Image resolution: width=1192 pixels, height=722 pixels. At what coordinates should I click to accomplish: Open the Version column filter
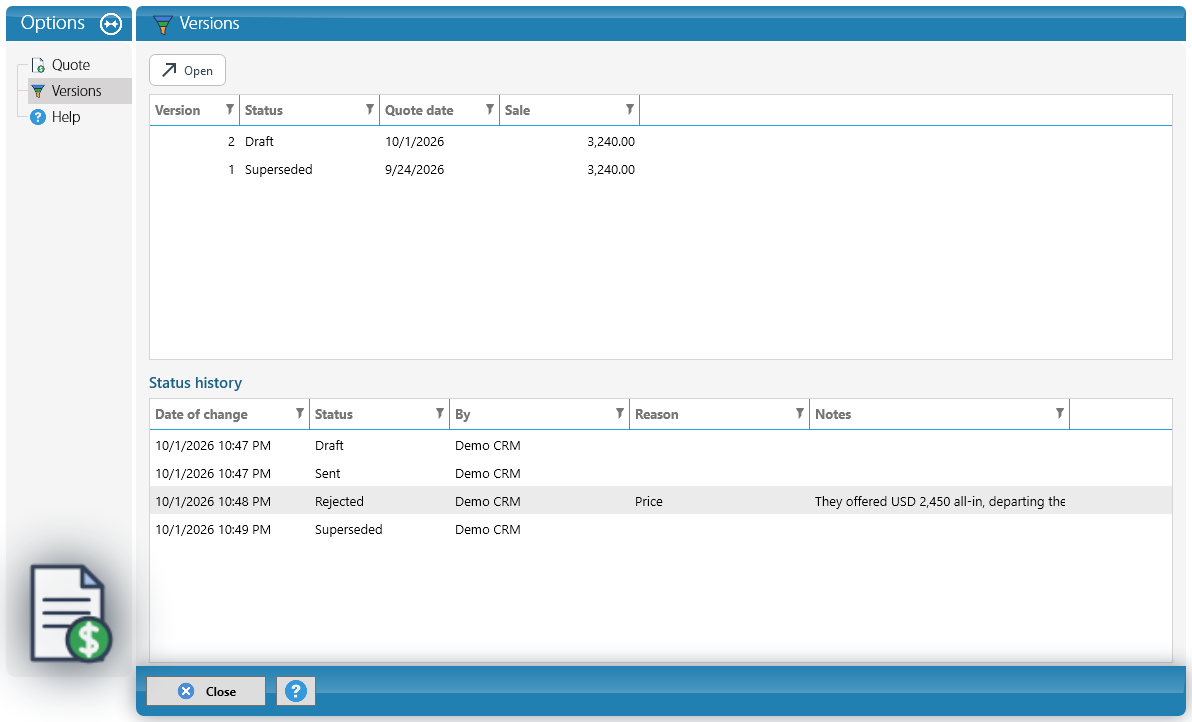[x=230, y=109]
